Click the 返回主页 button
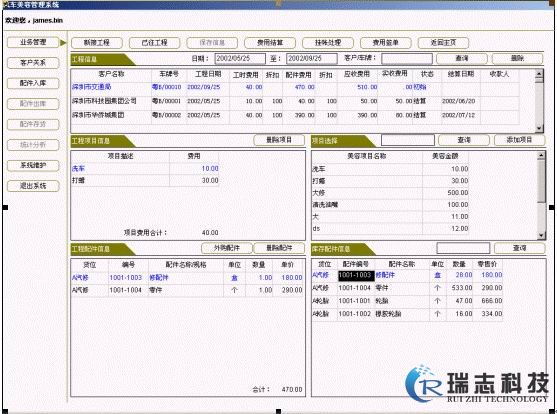Viewport: 557px width, 414px height. click(x=443, y=43)
